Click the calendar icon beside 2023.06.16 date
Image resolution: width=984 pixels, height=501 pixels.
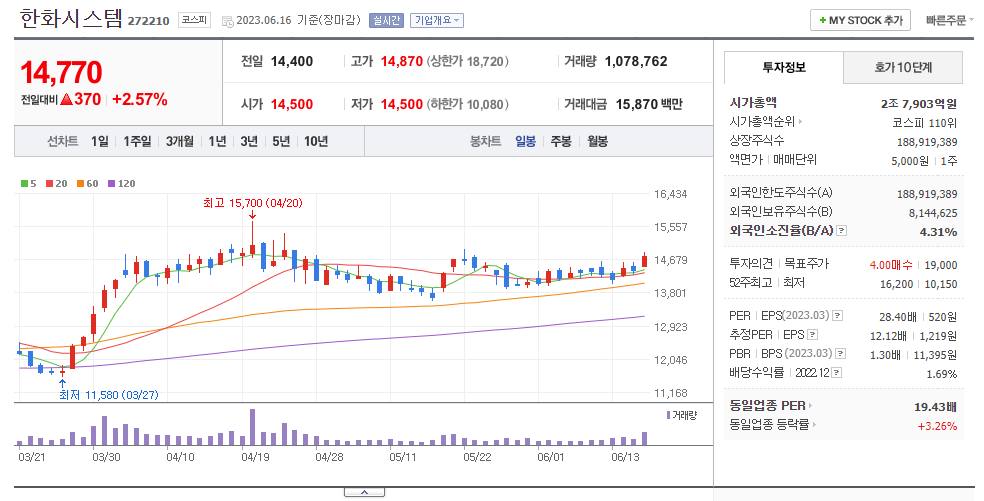pos(228,21)
